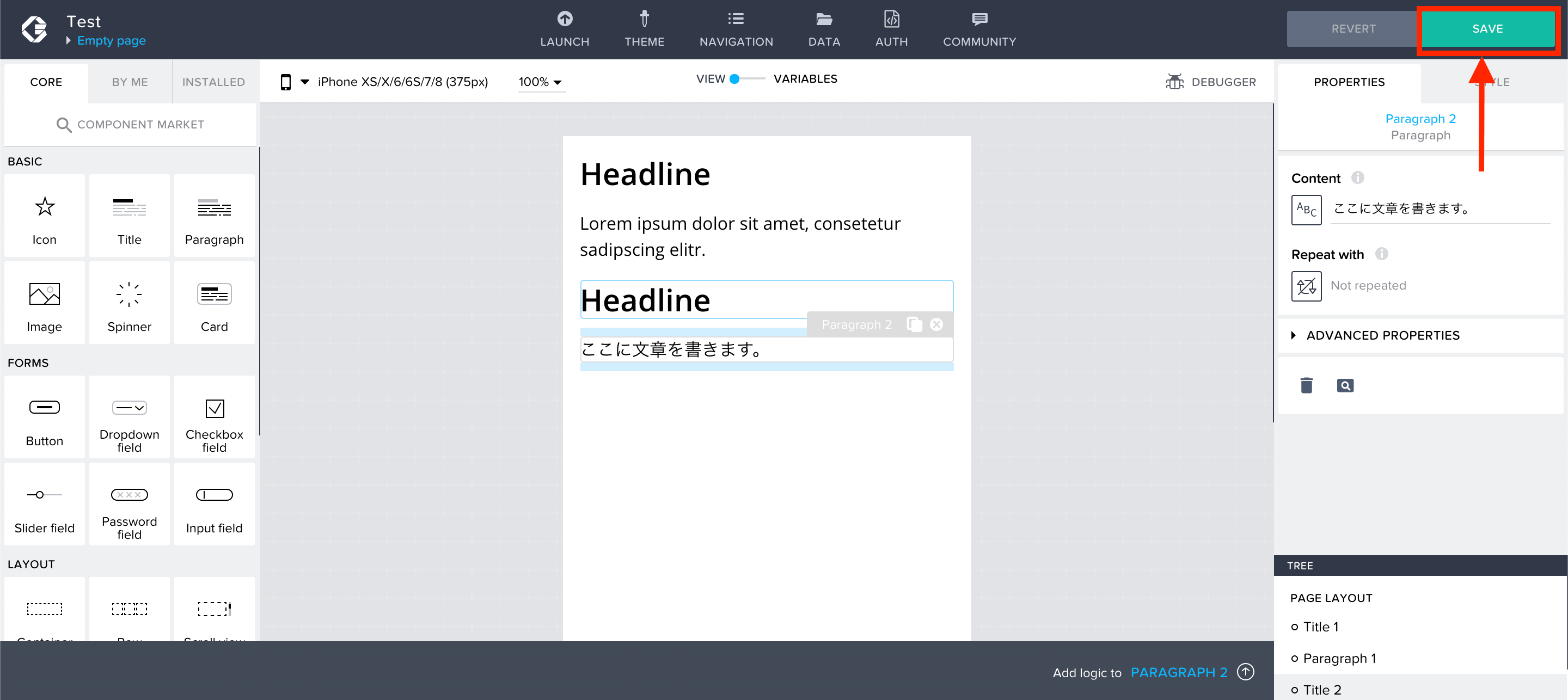Select the Icon component
1568x700 pixels.
[45, 216]
